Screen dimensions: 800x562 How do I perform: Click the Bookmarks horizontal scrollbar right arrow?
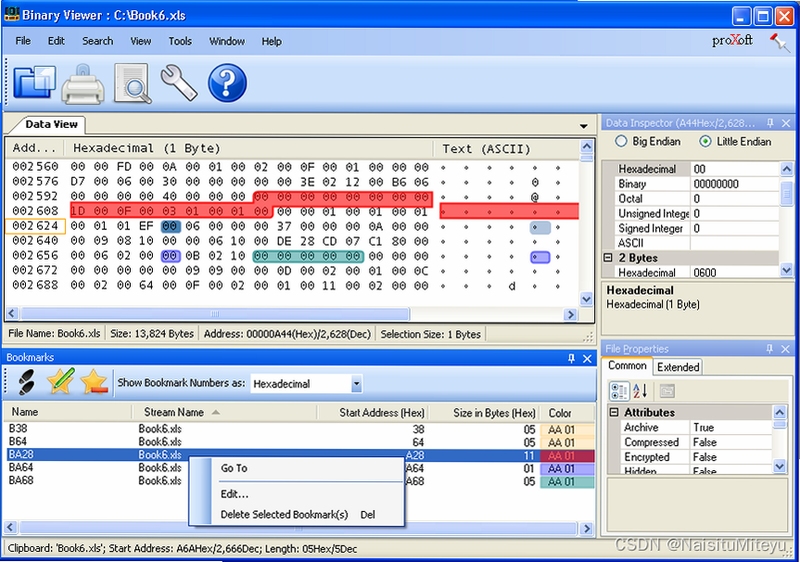(587, 528)
